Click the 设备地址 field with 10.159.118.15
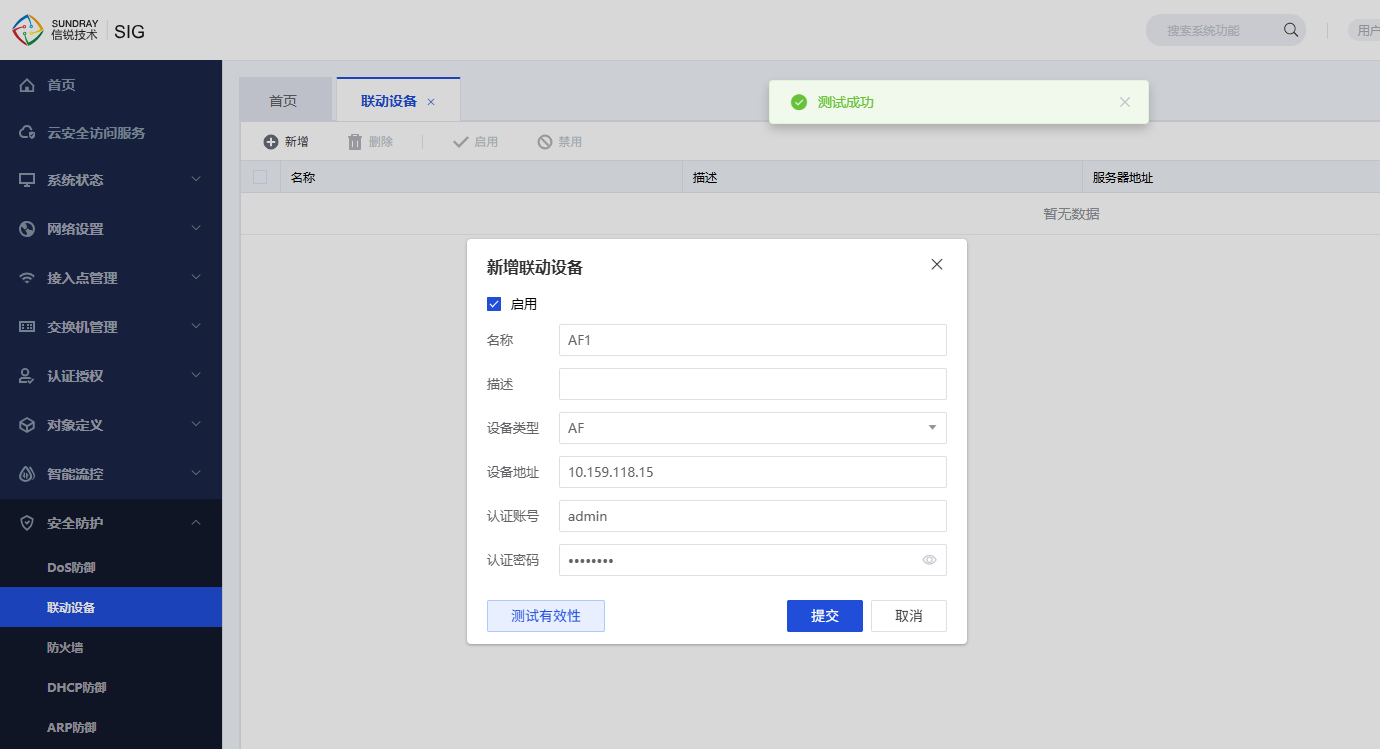 pos(753,472)
